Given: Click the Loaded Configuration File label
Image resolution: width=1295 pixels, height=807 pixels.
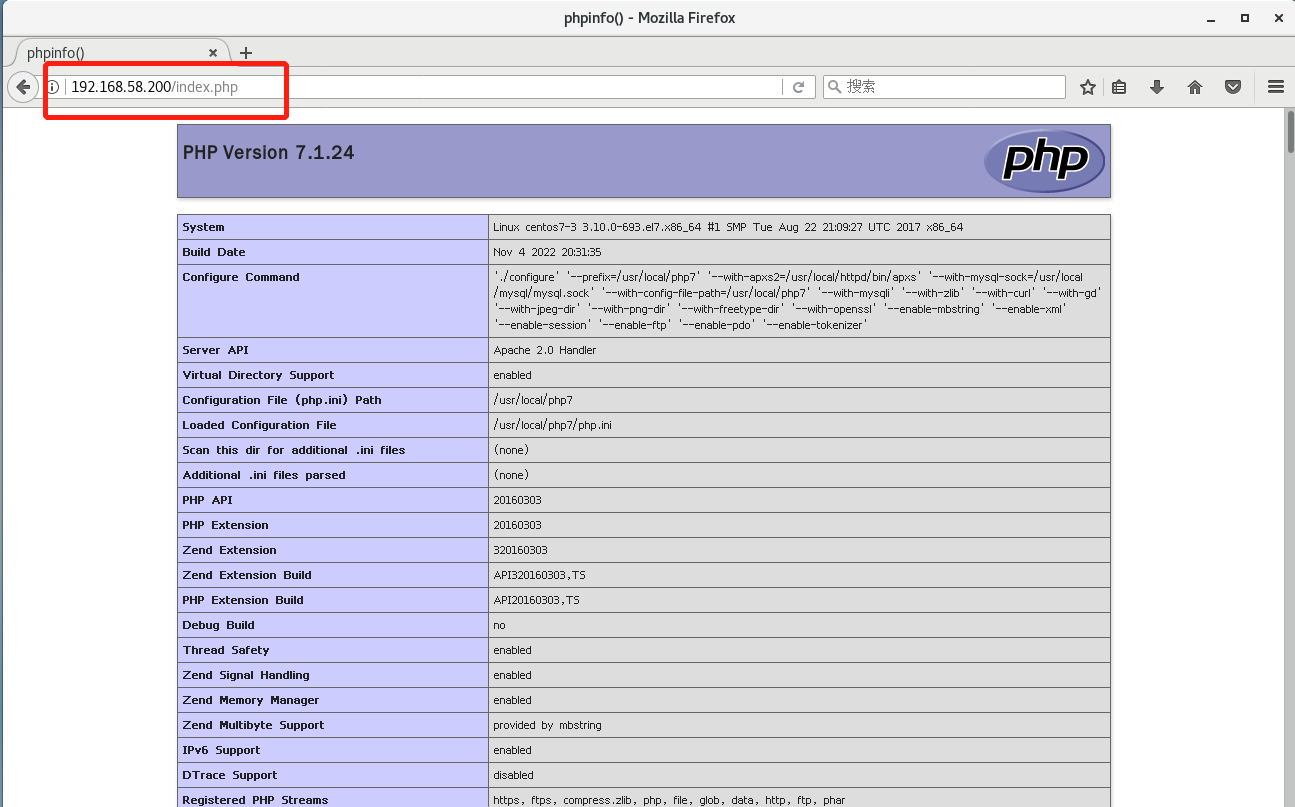Looking at the screenshot, I should [x=259, y=425].
